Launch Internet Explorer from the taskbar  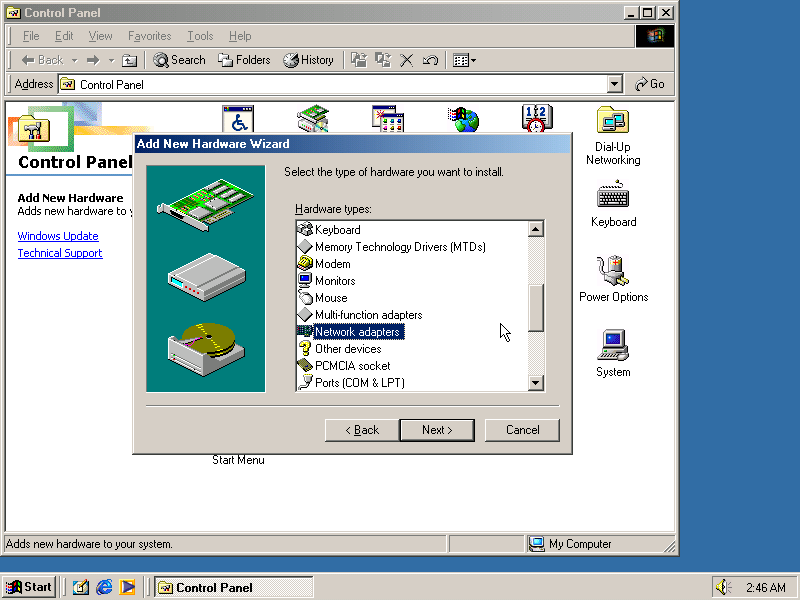tap(104, 587)
